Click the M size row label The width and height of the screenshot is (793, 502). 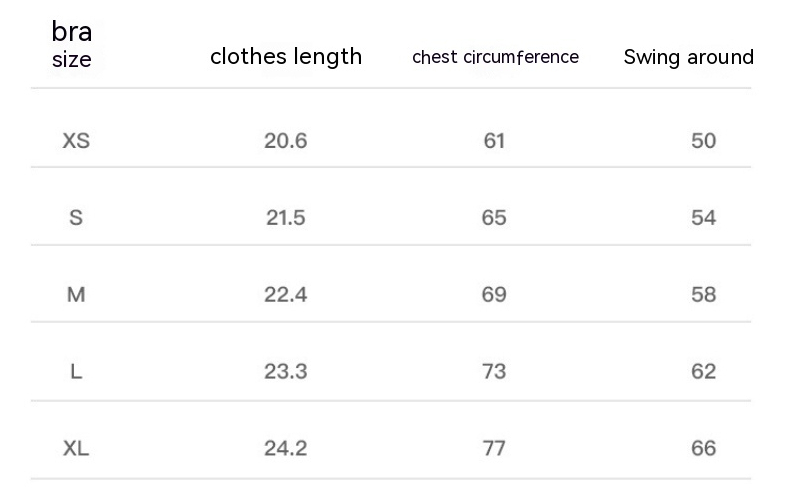(x=76, y=295)
